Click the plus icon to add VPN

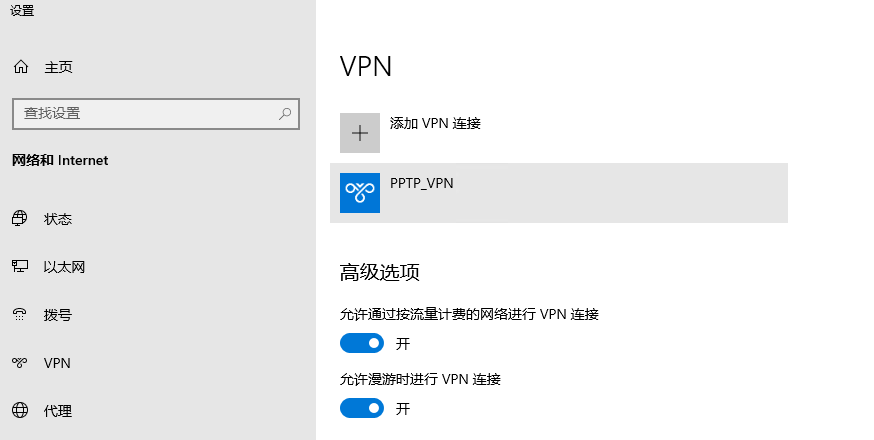pos(360,133)
